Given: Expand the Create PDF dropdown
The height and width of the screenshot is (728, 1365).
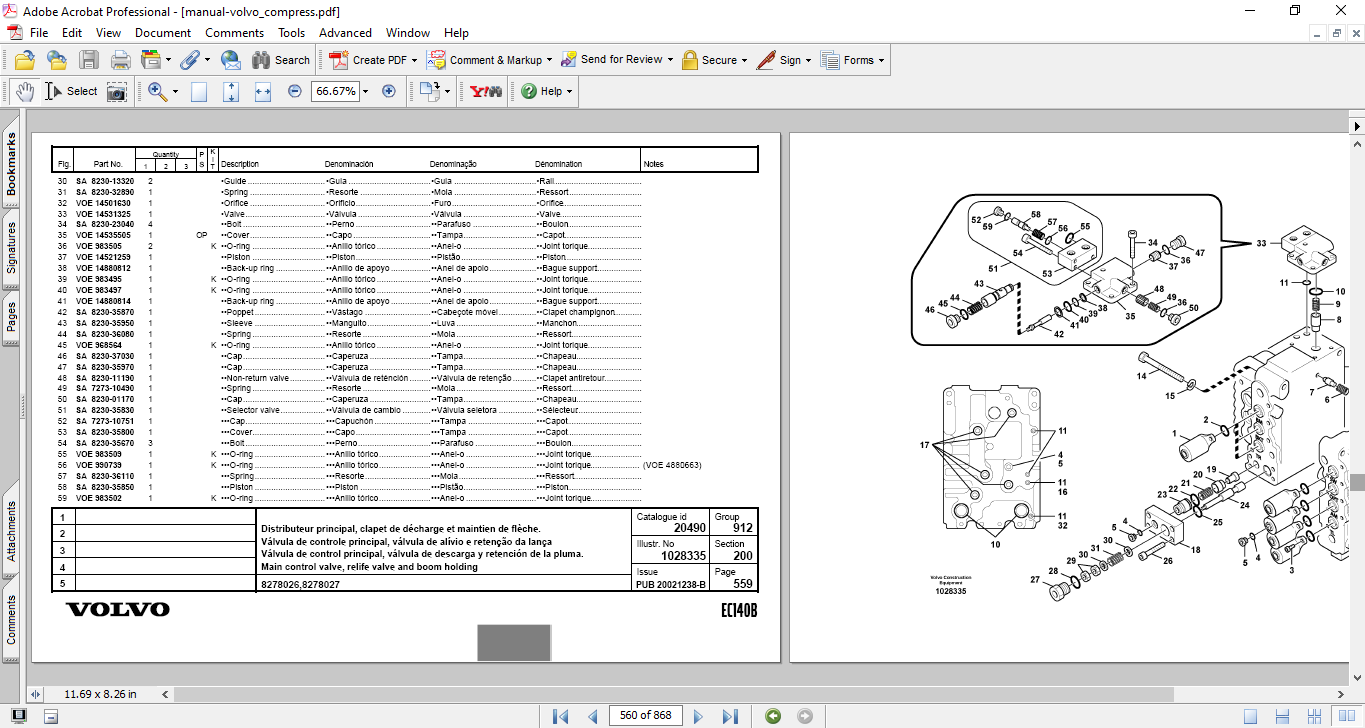Looking at the screenshot, I should click(414, 60).
